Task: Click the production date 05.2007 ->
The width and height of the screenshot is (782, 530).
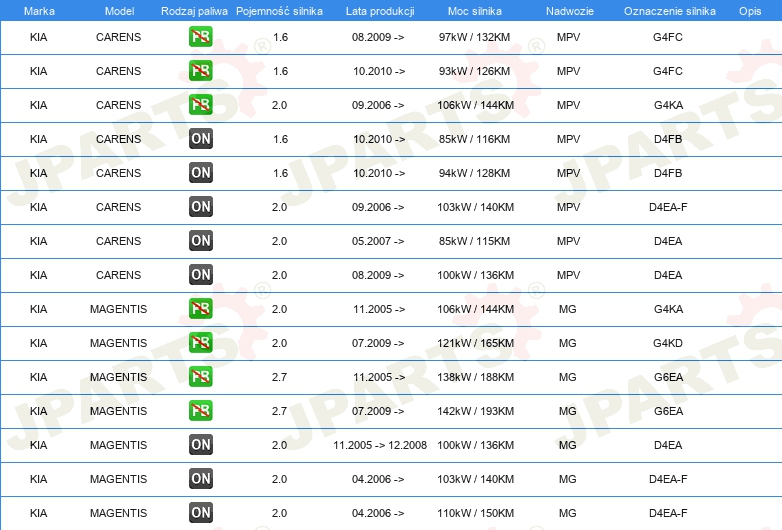Action: tap(378, 241)
